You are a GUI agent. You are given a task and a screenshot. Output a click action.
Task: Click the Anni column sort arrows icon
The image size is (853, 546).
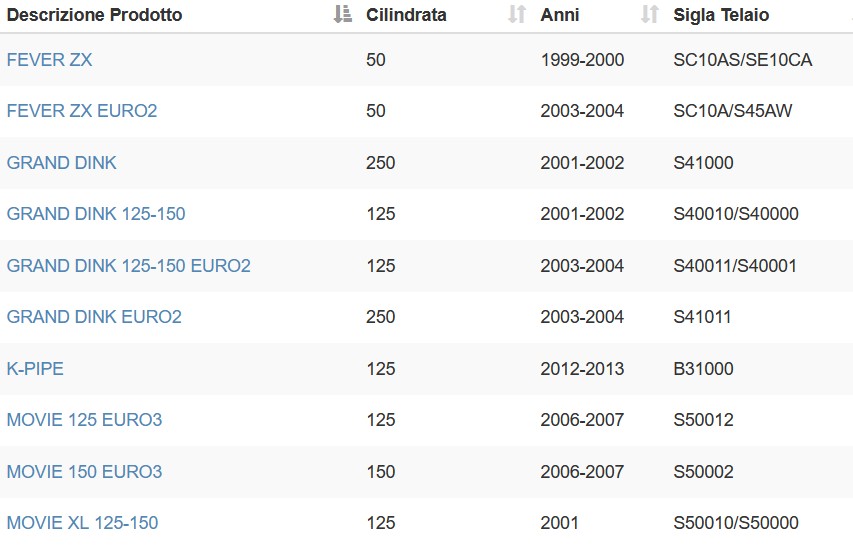click(650, 15)
